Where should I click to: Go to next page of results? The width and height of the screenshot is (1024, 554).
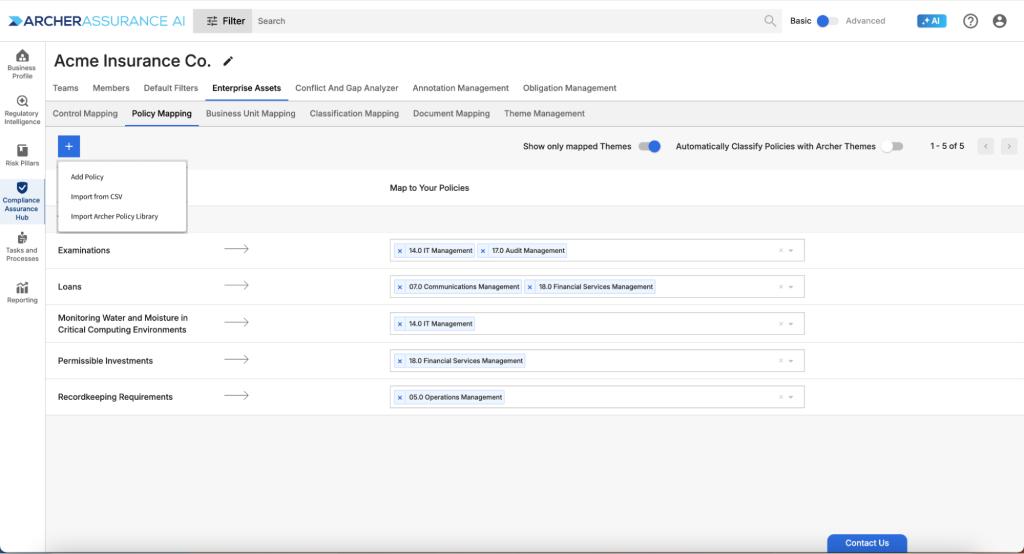click(1009, 146)
